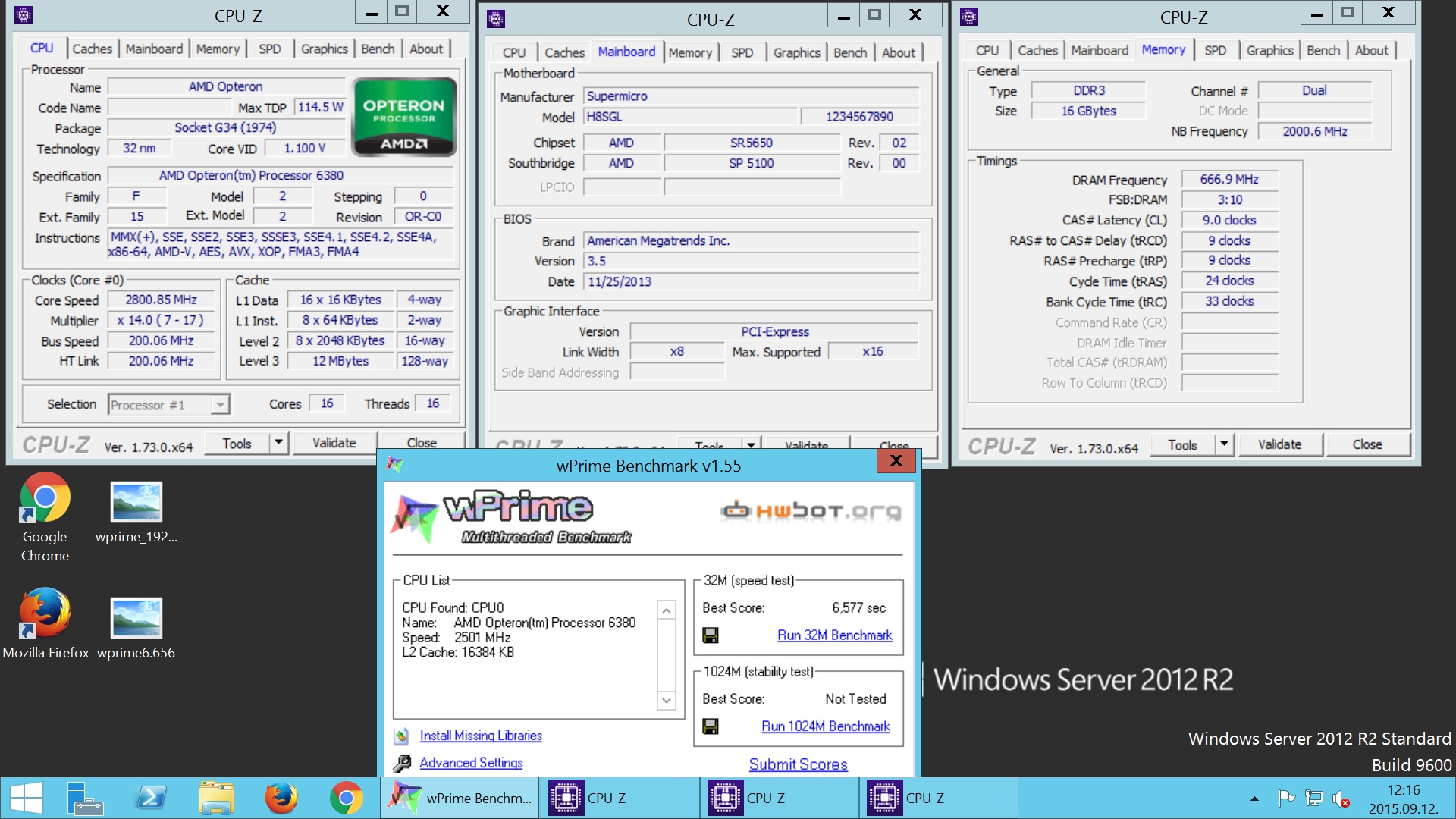Open Caches tab in left CPU-Z window
1456x819 pixels.
point(92,49)
